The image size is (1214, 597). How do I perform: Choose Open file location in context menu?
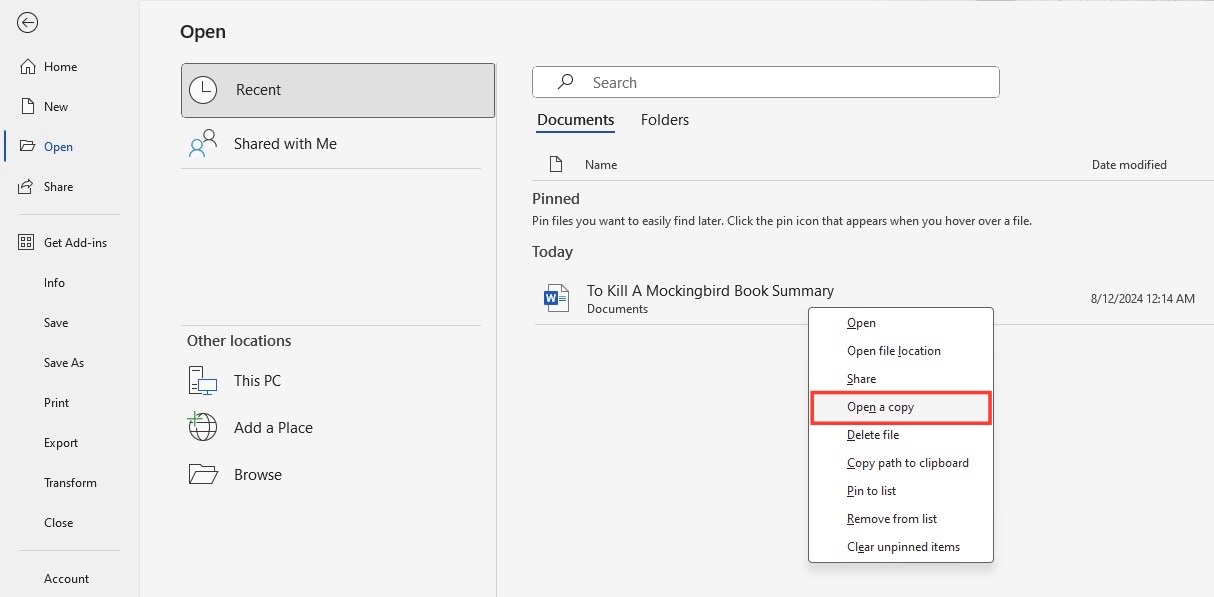(901, 351)
